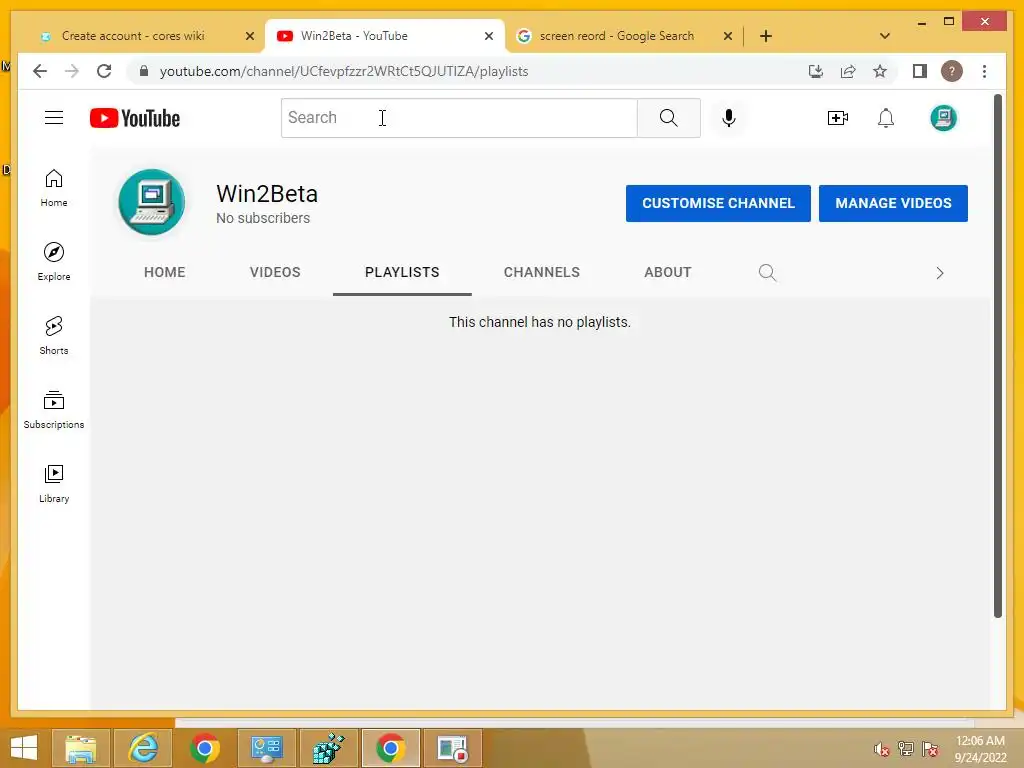Image resolution: width=1024 pixels, height=768 pixels.
Task: Open Shorts in the sidebar
Action: [x=54, y=336]
